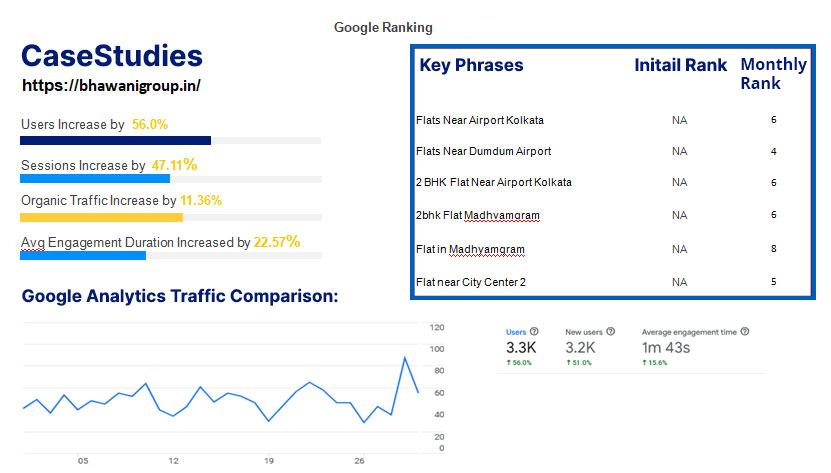Click the 2bhk Flat Madhyamgram key phrase
Screen dimensions: 831x473
(478, 215)
